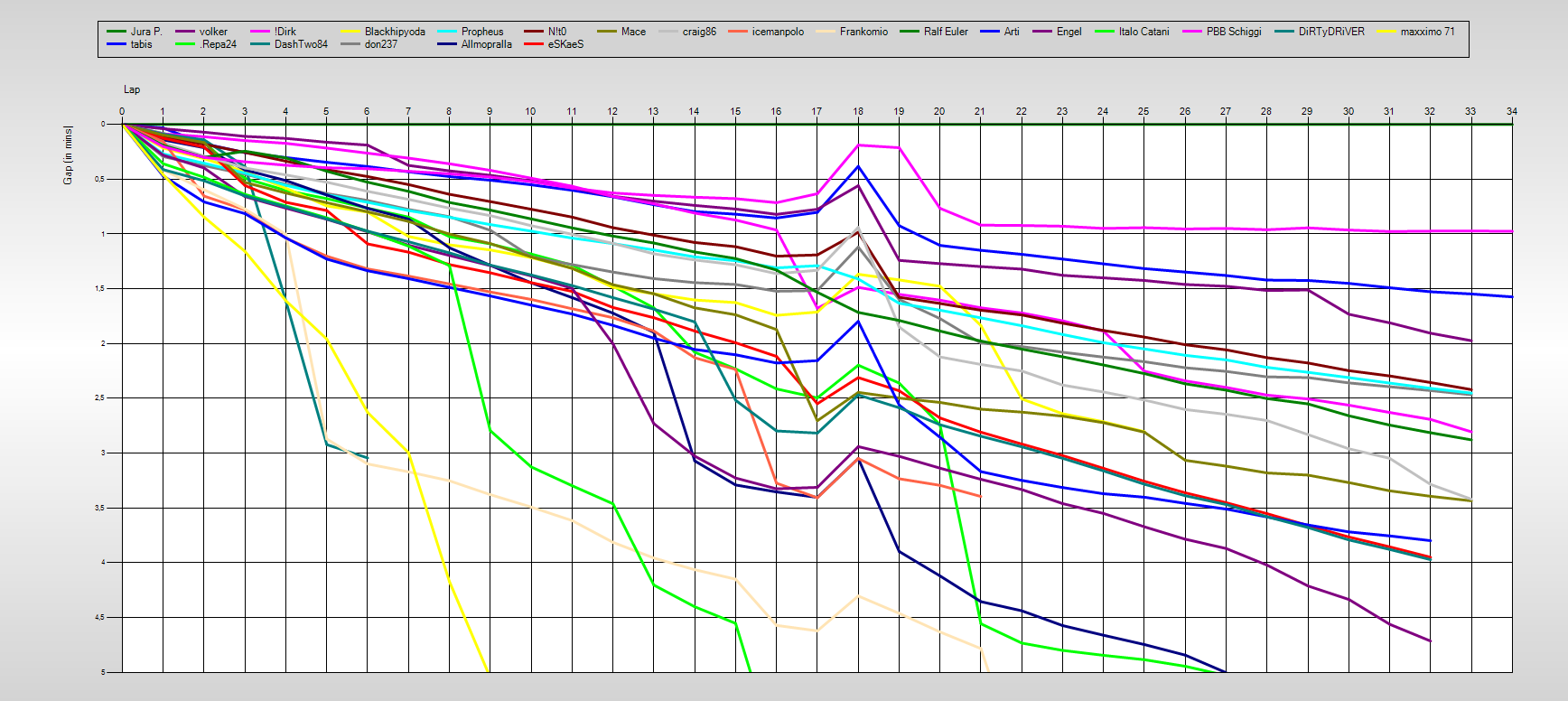Click the Arti legend name
This screenshot has width=1568, height=701.
pyautogui.click(x=1012, y=32)
